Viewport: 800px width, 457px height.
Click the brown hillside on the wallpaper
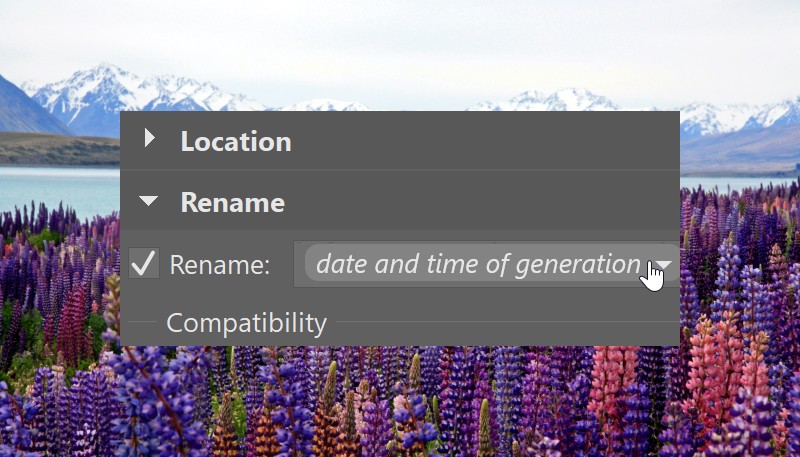(60, 148)
